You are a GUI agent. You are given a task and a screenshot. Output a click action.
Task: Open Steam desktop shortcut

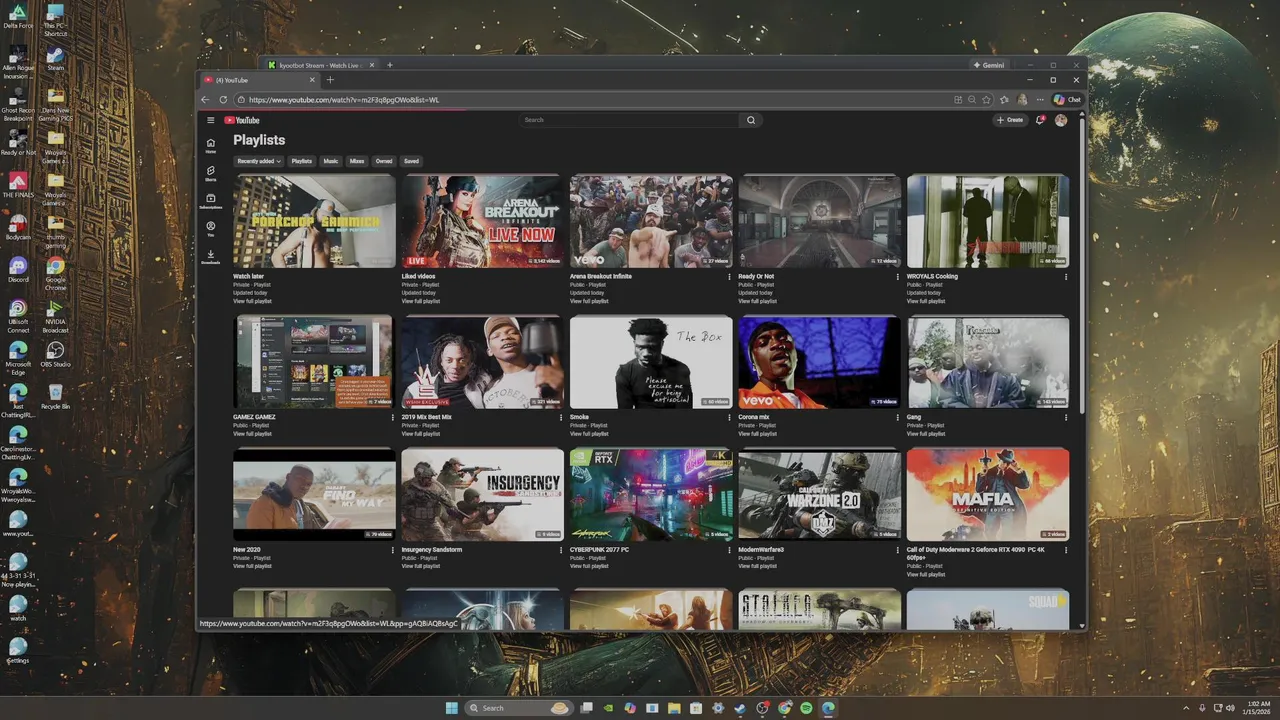[56, 59]
